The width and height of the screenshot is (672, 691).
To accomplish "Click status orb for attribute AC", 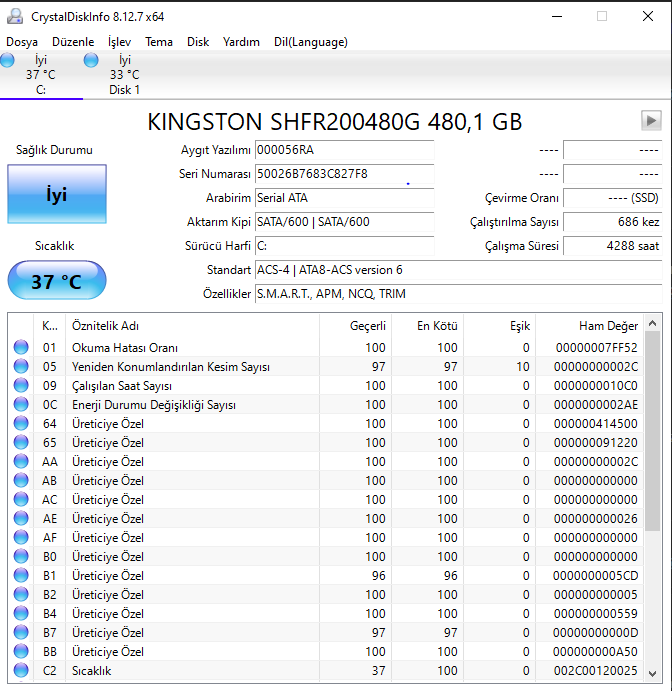I will pos(21,499).
